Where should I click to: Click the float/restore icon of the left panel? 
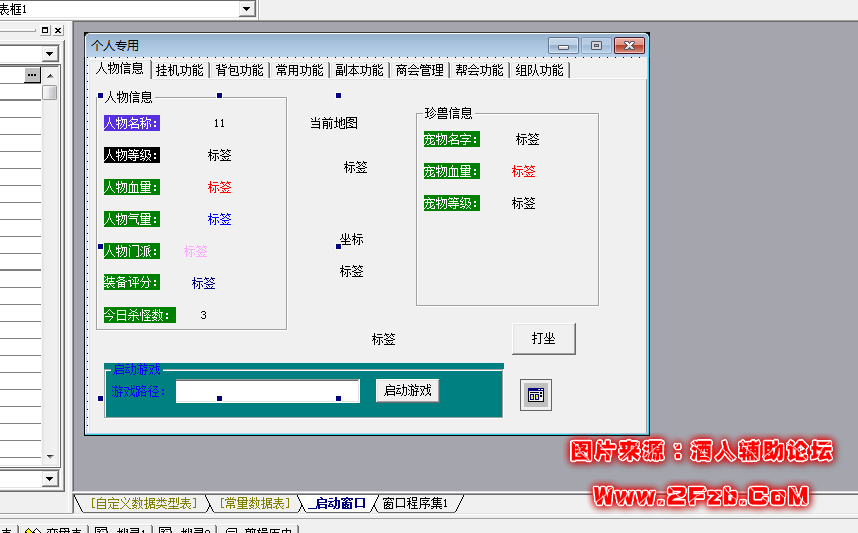click(x=45, y=31)
